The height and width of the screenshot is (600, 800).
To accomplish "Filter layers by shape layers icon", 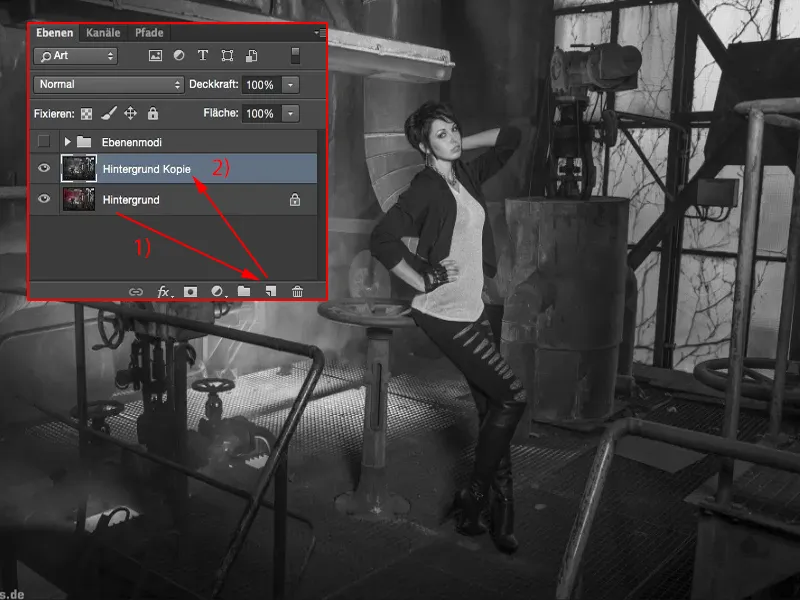I will click(227, 56).
